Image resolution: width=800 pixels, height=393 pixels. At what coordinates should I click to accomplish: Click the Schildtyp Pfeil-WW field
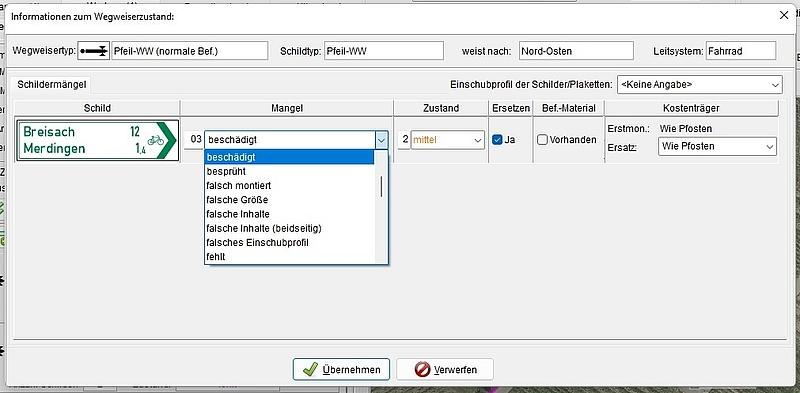point(384,51)
